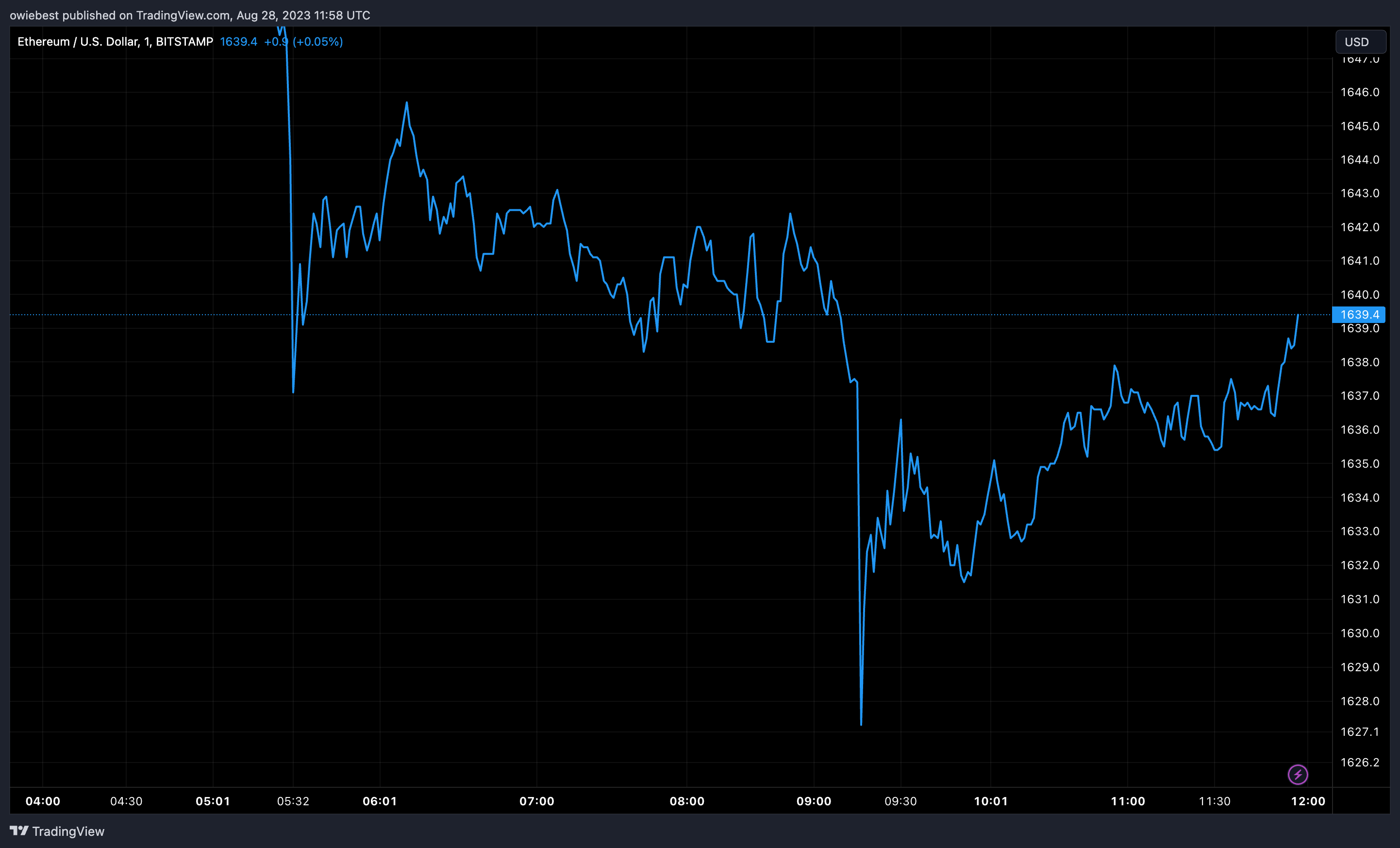Click the 1626.2 price scale label
This screenshot has width=1400, height=848.
(x=1360, y=763)
